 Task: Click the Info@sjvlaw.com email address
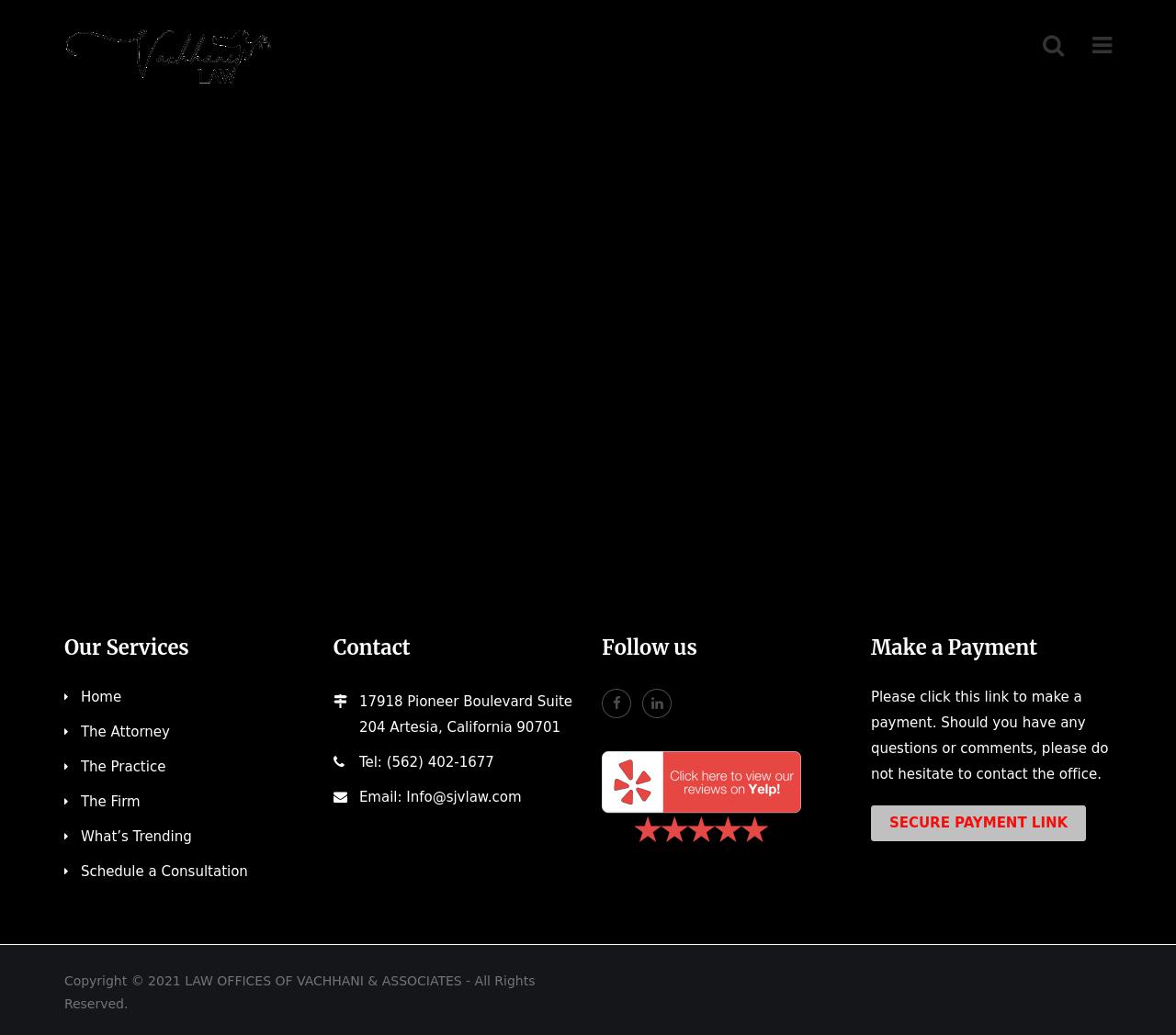point(463,797)
